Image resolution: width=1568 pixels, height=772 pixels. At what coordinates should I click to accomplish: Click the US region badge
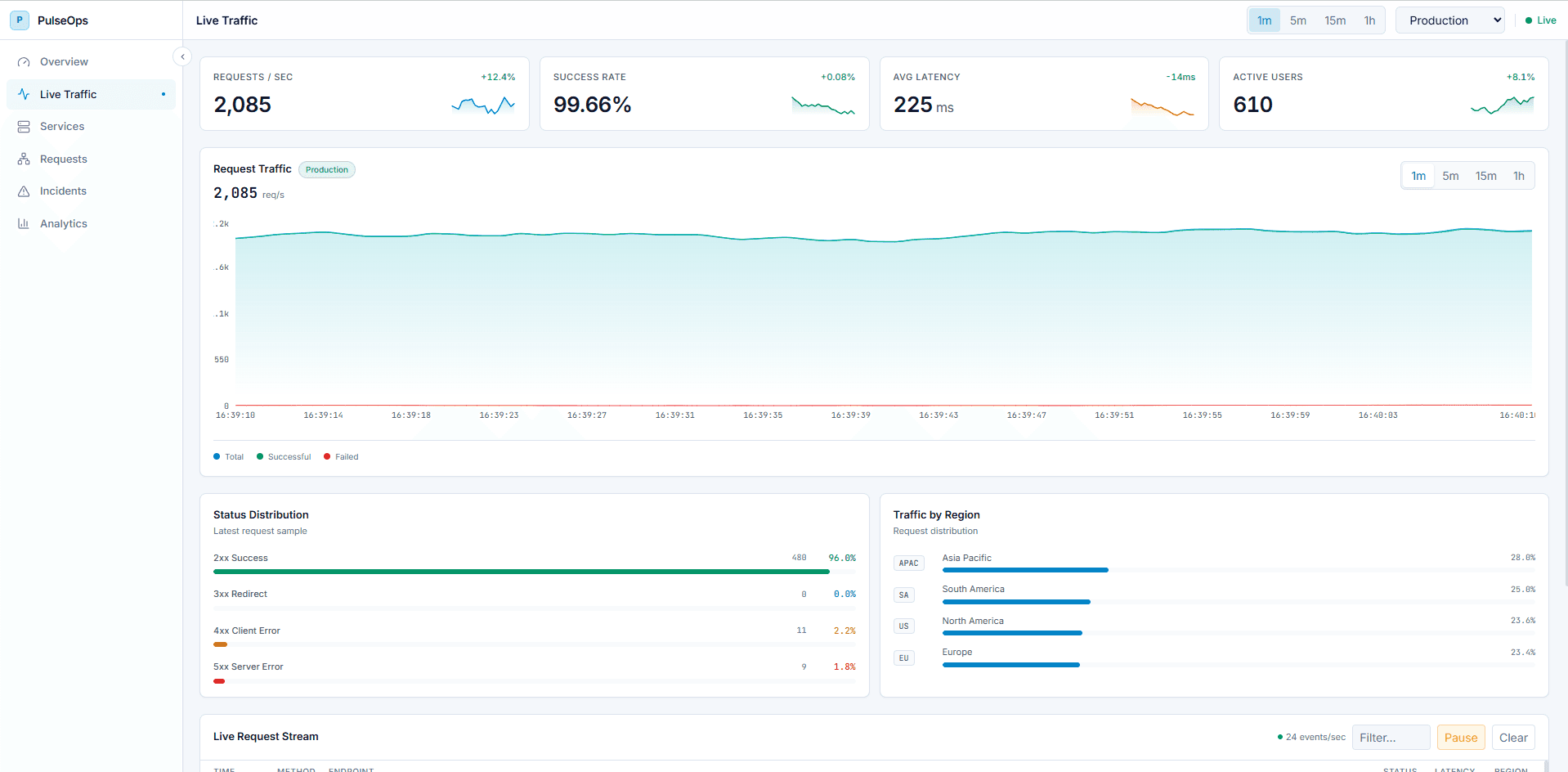[903, 626]
